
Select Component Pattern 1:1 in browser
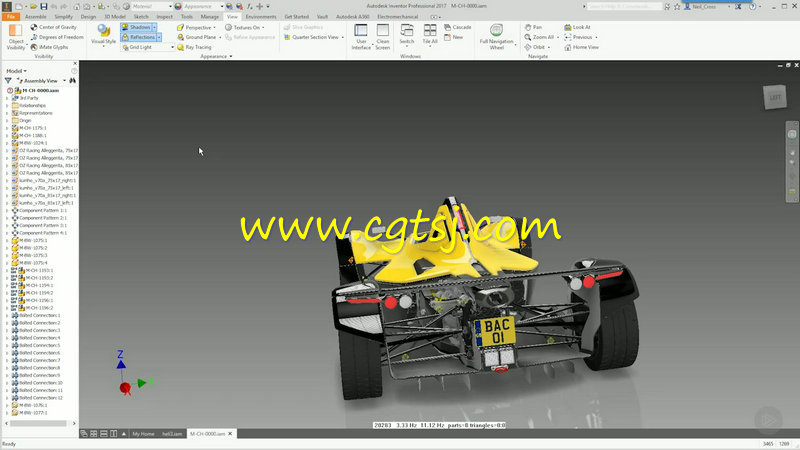point(42,210)
